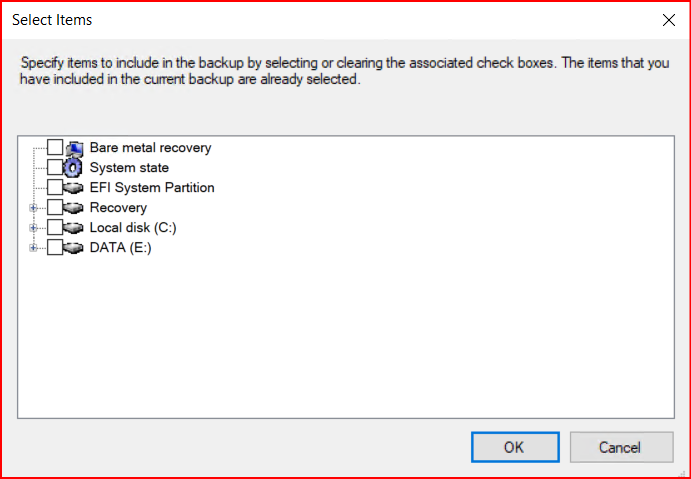Image resolution: width=691 pixels, height=479 pixels.
Task: Expand the DATA (E:) tree node
Action: [x=34, y=248]
